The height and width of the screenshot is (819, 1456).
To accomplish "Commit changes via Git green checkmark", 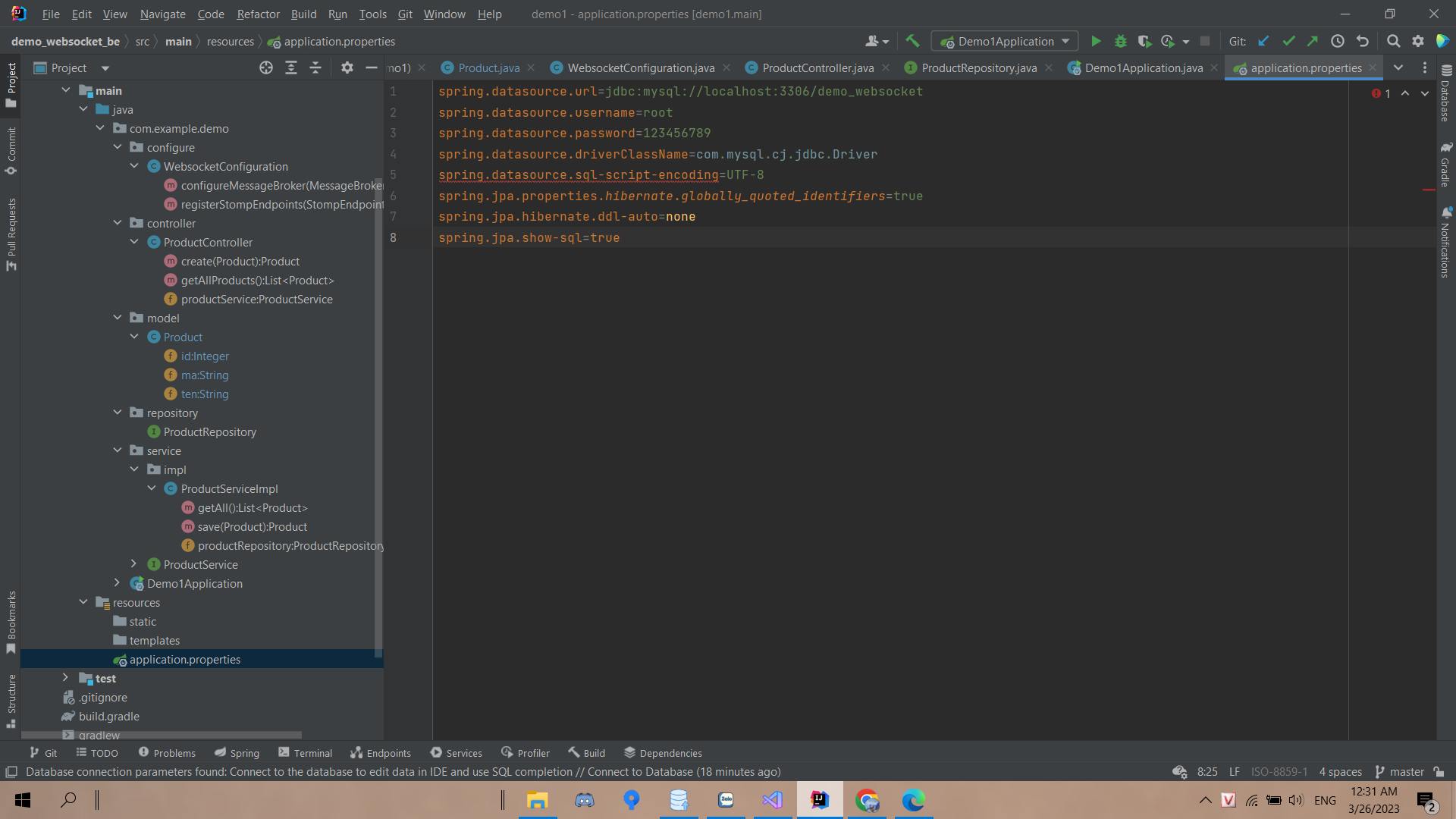I will tap(1288, 42).
